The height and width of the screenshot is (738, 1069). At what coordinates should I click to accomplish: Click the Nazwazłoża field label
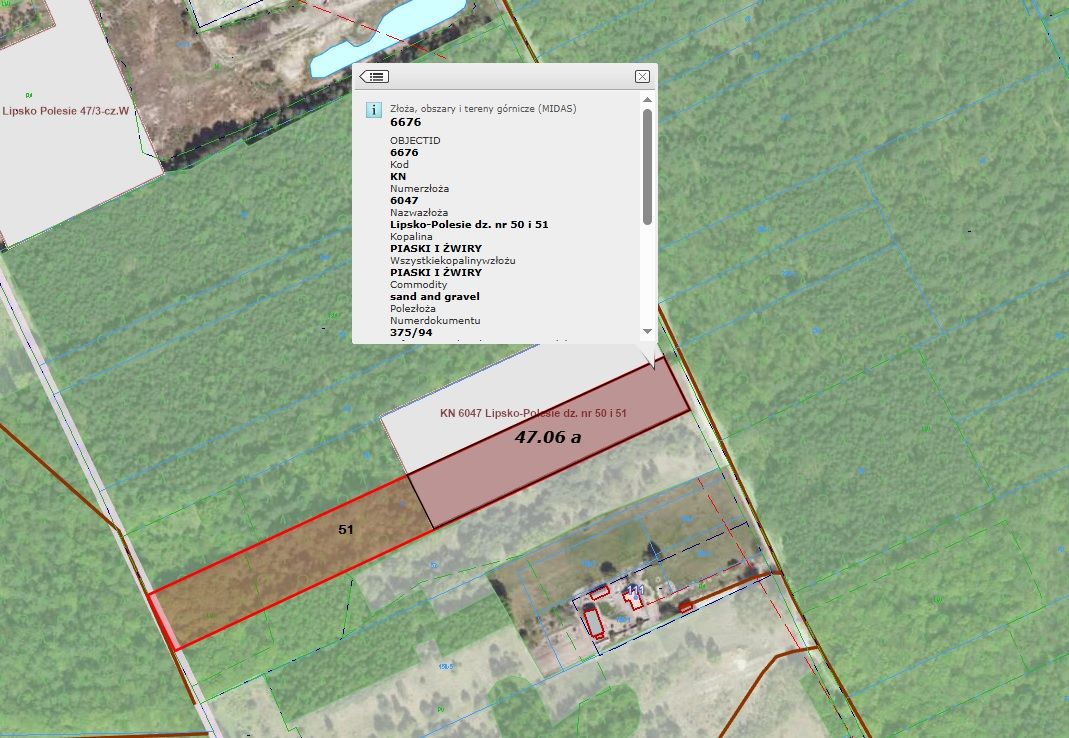419,212
